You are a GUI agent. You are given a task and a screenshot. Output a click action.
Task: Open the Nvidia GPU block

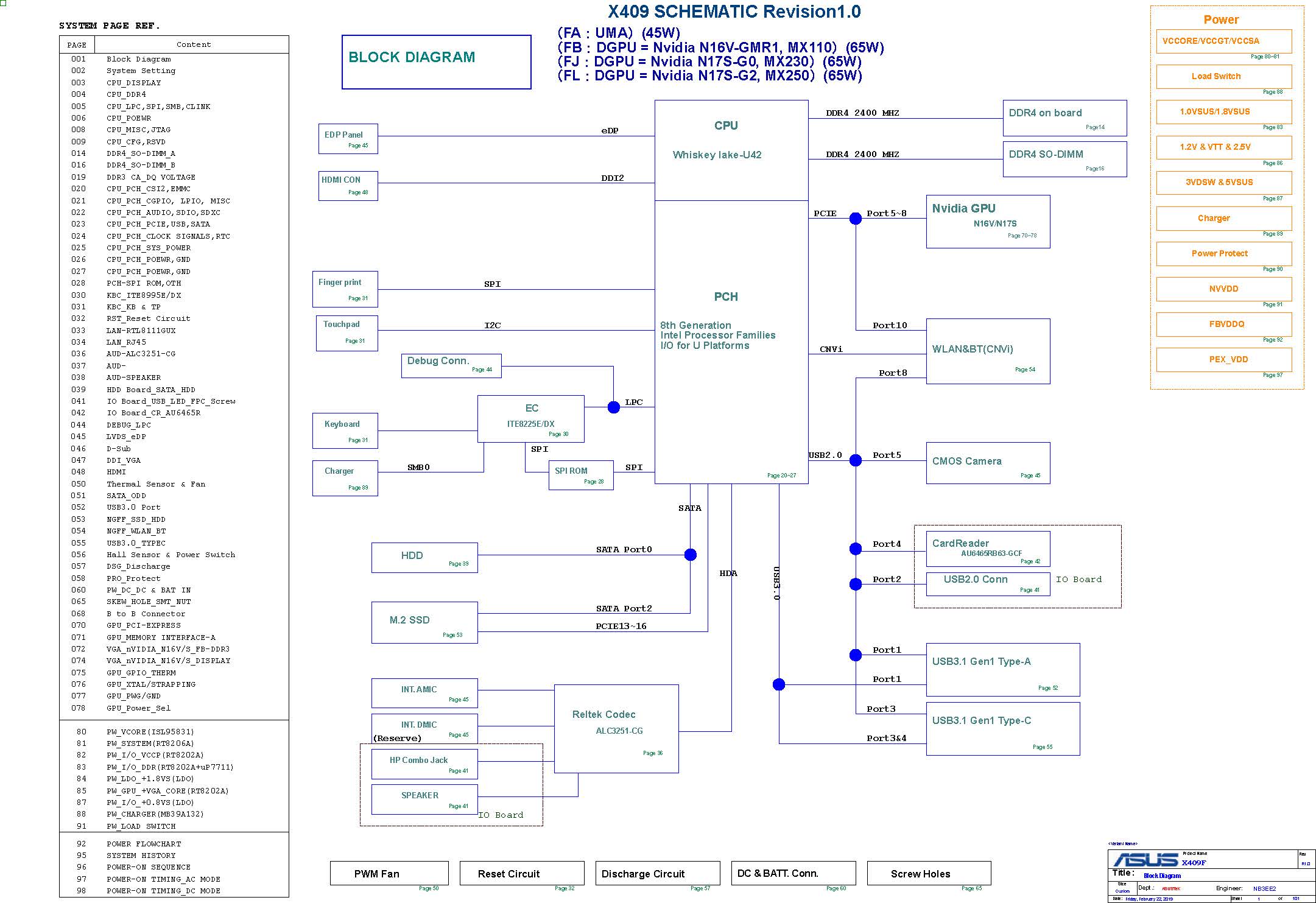[988, 221]
